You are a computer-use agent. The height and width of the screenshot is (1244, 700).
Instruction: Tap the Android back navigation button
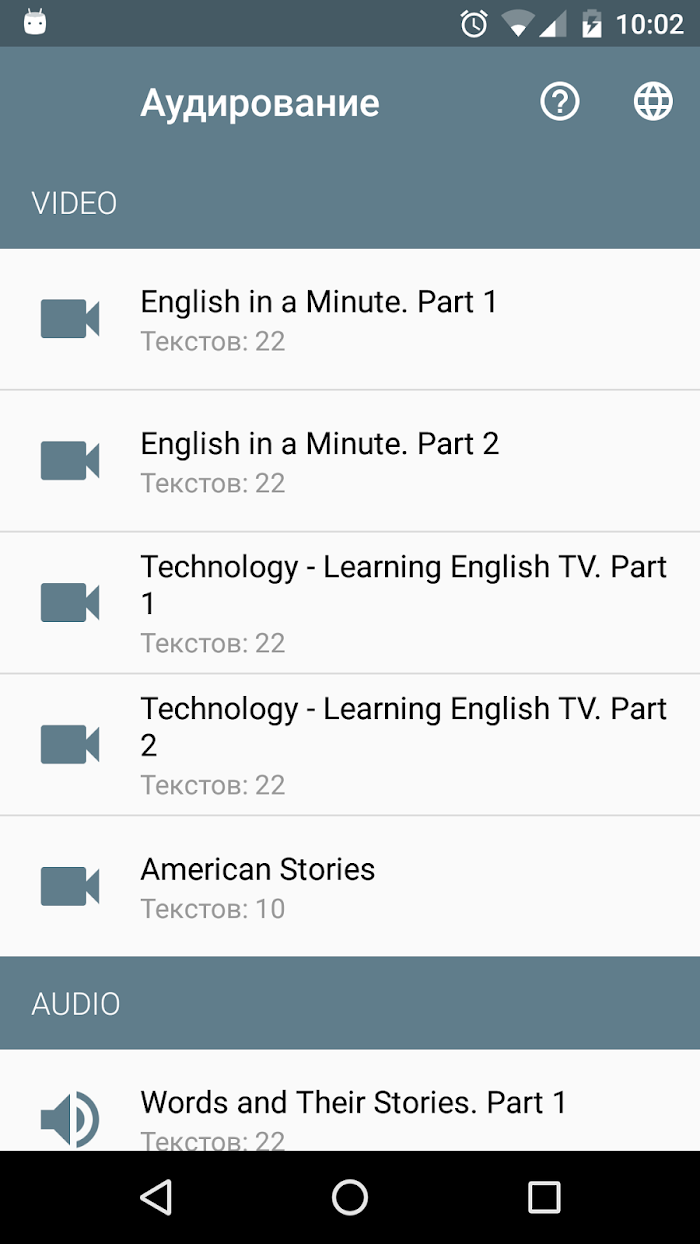tap(156, 1197)
